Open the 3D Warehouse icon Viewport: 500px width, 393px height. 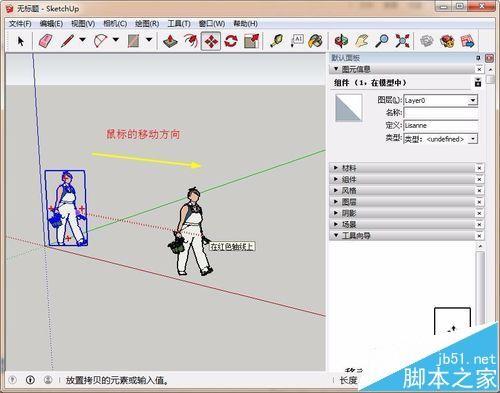pyautogui.click(x=426, y=41)
